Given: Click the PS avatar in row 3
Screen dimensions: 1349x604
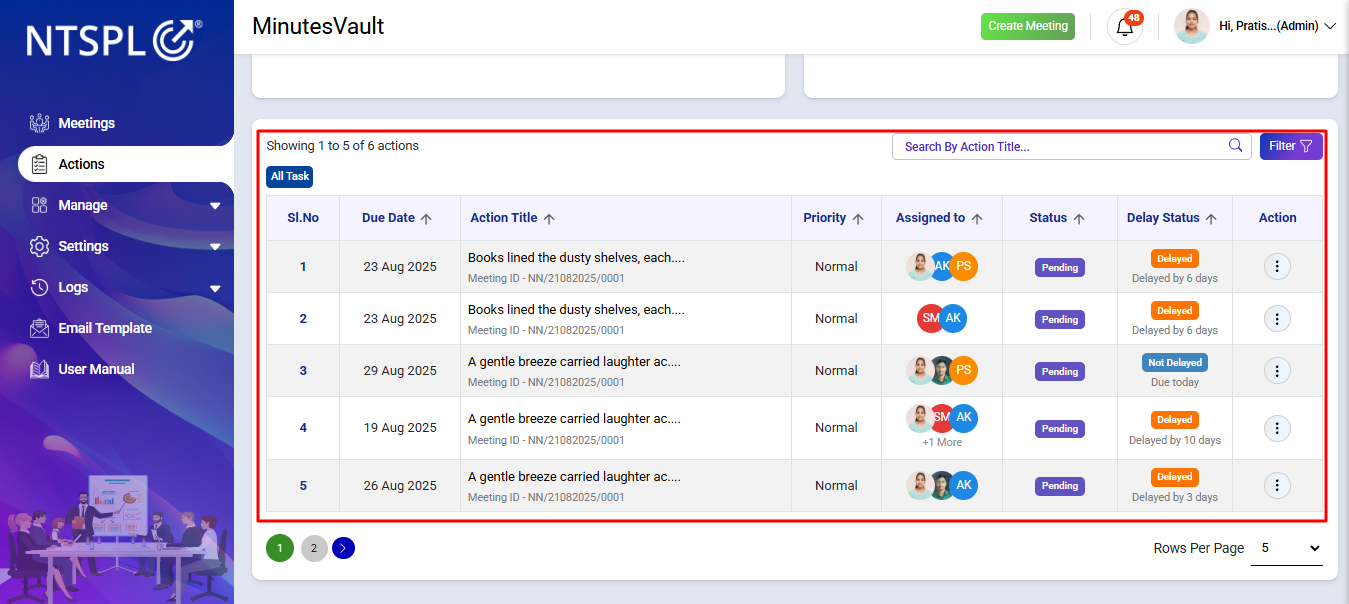Looking at the screenshot, I should coord(963,370).
